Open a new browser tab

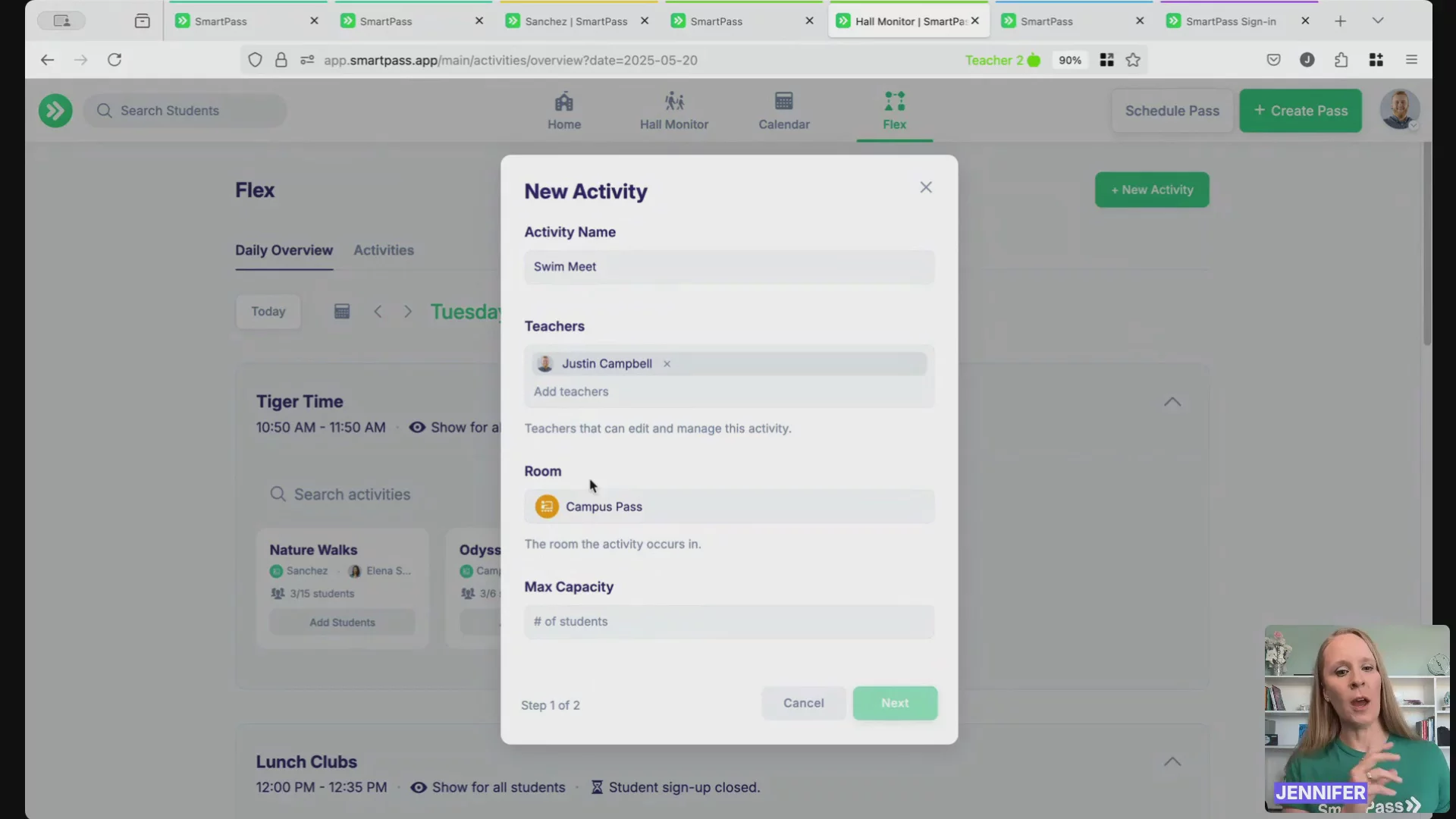[1340, 21]
